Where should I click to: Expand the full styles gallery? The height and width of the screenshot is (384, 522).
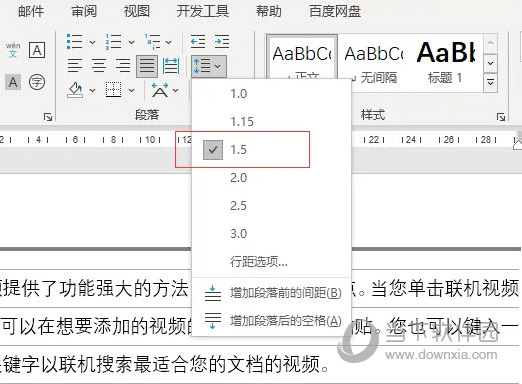pyautogui.click(x=490, y=82)
